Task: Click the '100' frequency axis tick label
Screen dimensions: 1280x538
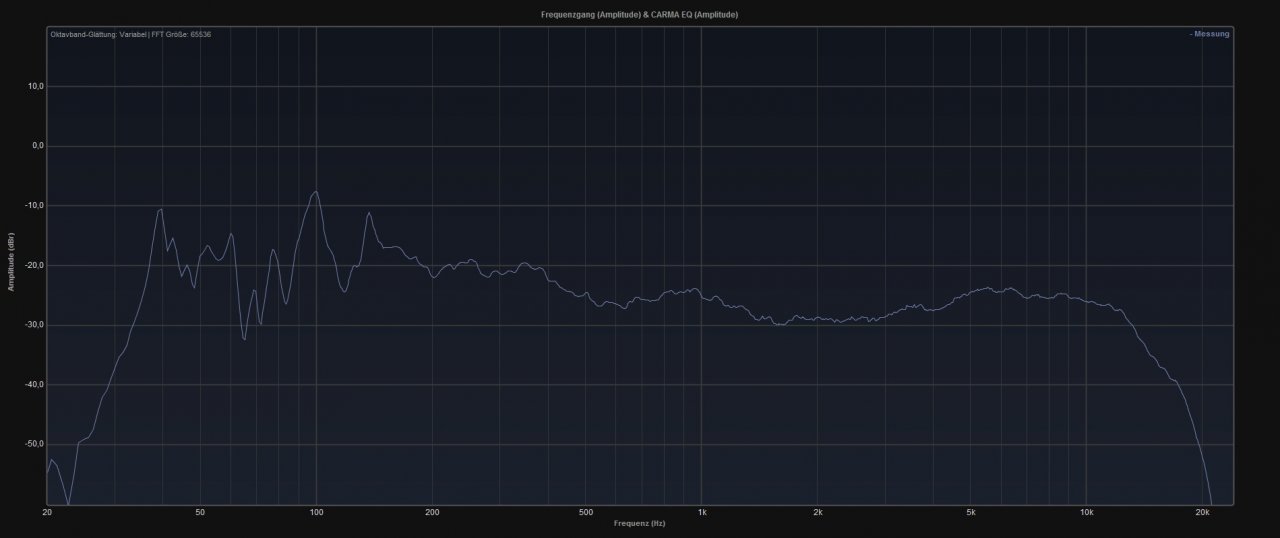Action: (316, 513)
